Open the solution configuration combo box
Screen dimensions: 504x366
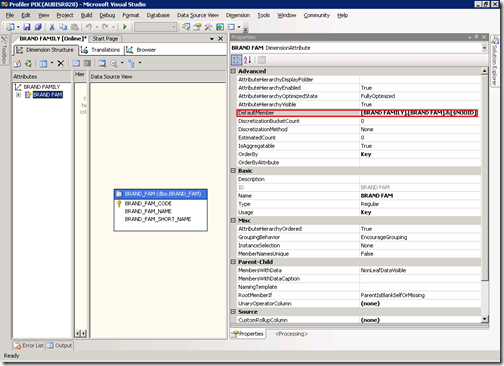tap(155, 27)
